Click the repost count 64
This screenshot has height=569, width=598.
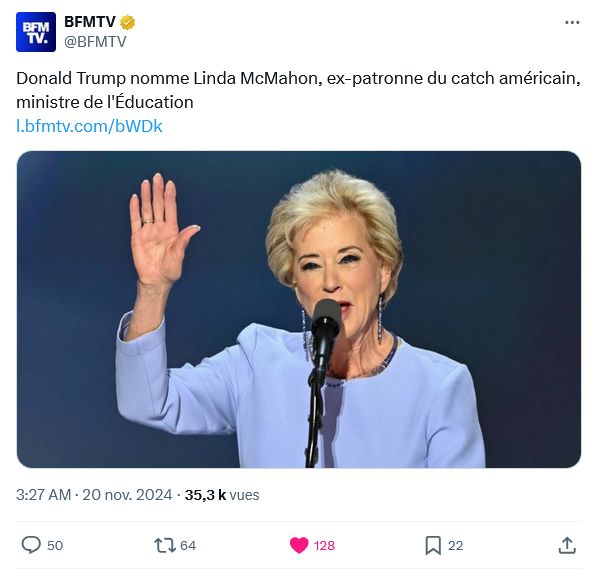[x=188, y=545]
